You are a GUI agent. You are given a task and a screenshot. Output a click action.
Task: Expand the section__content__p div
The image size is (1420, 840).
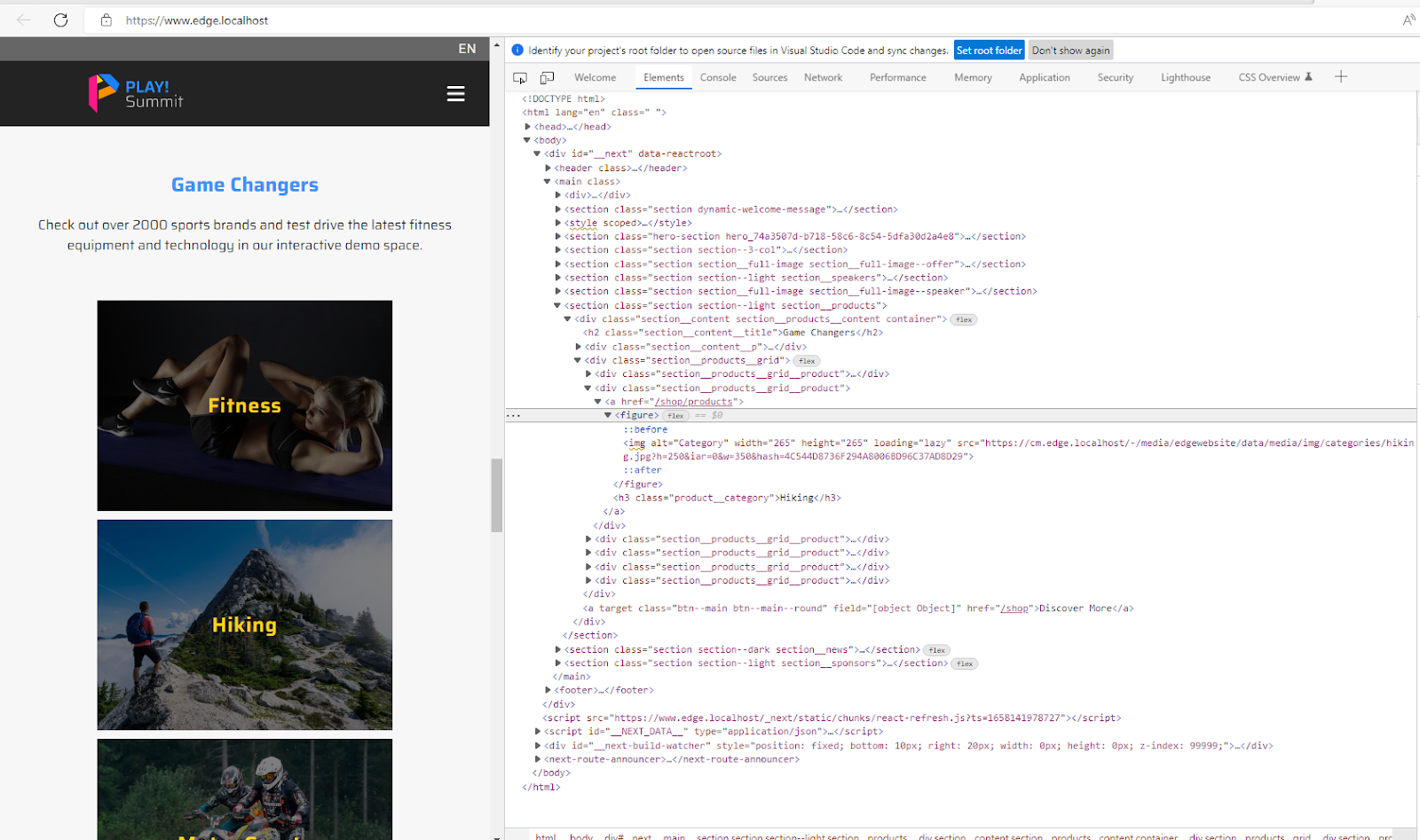coord(579,347)
